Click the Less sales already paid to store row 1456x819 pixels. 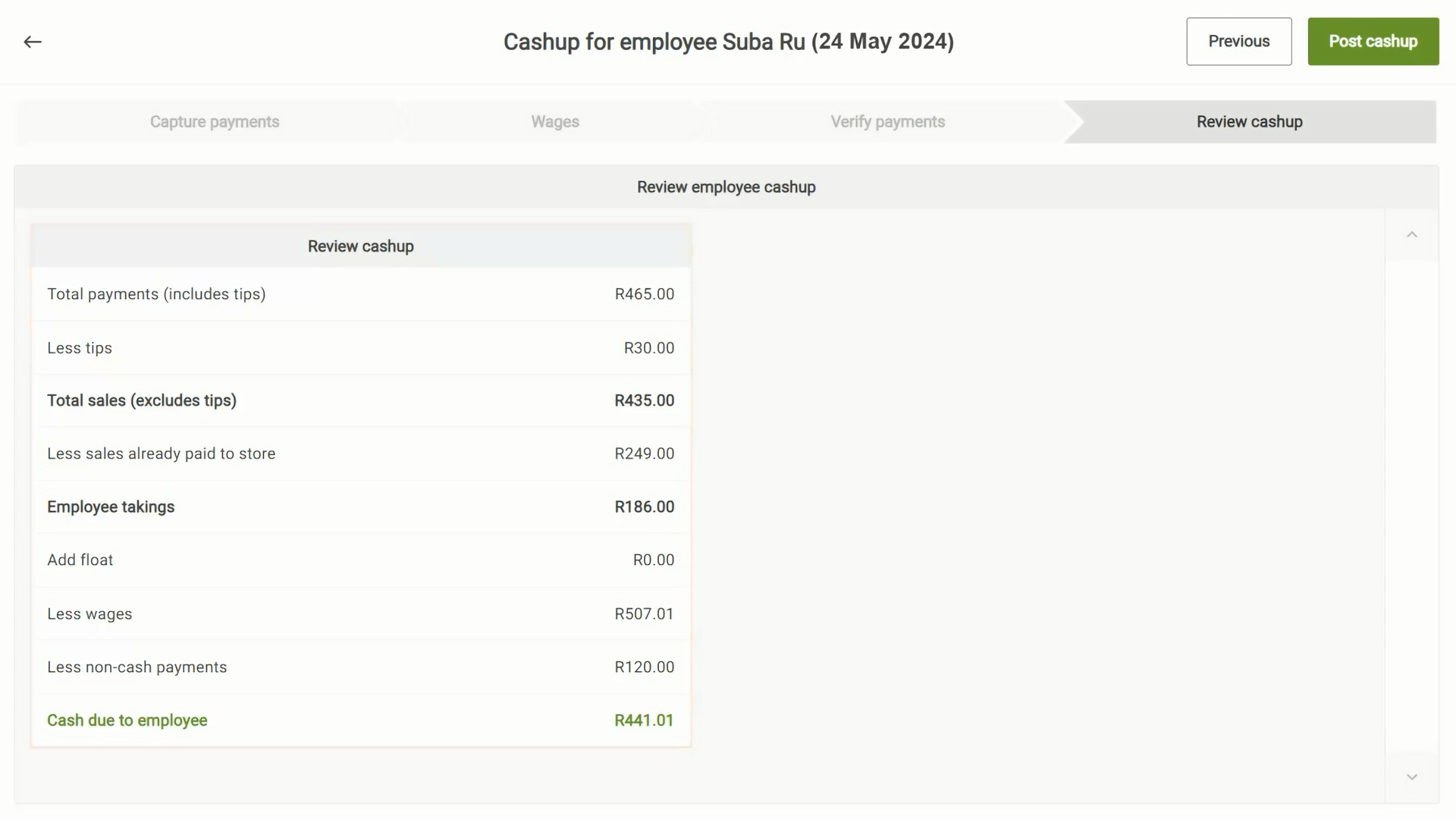tap(360, 453)
